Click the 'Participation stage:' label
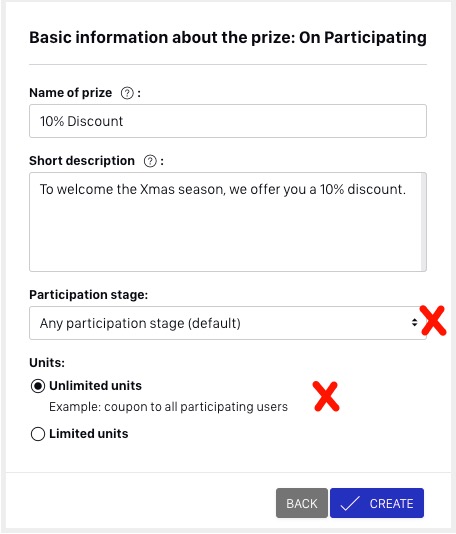 pyautogui.click(x=89, y=295)
